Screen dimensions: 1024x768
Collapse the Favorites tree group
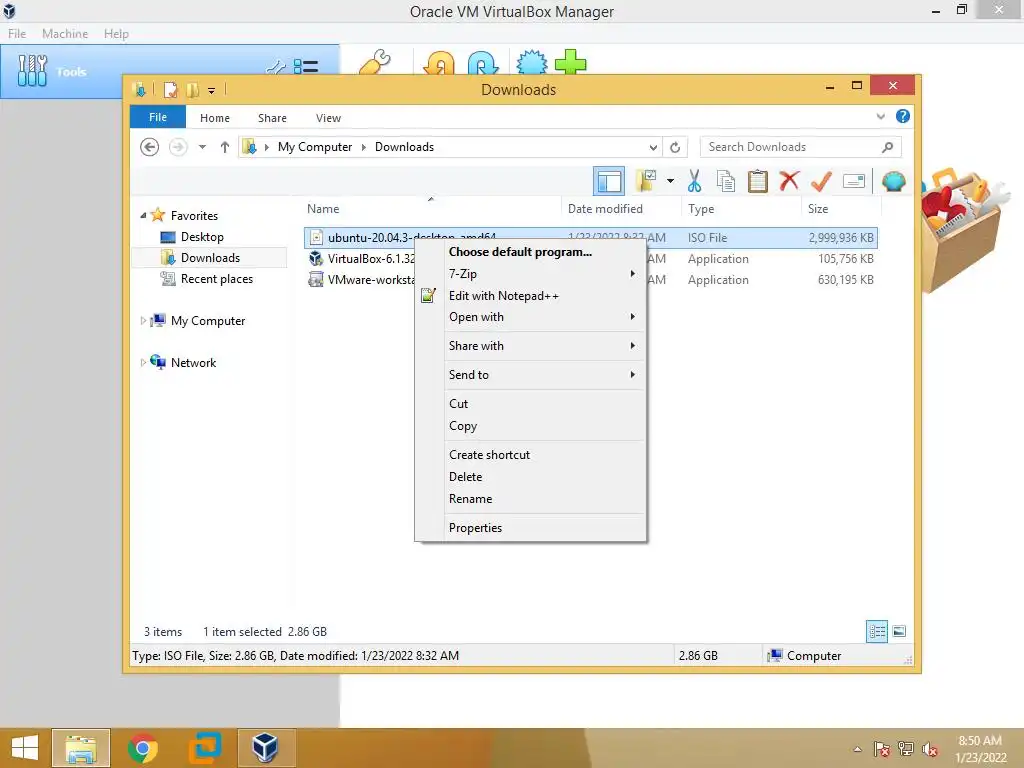[143, 215]
